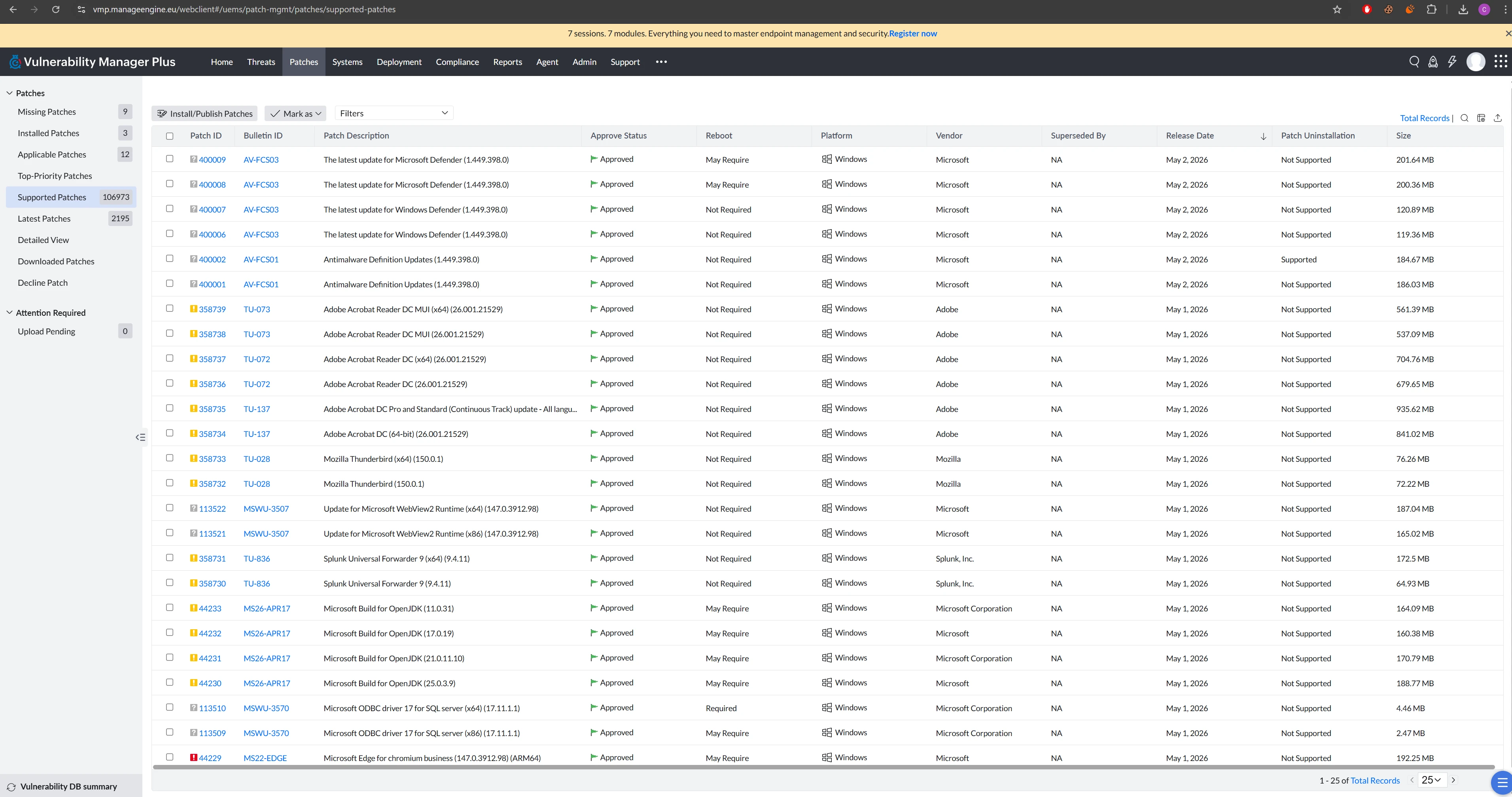The height and width of the screenshot is (797, 1512).
Task: Click the Windows platform icon in the 400008 row
Action: pos(827,184)
